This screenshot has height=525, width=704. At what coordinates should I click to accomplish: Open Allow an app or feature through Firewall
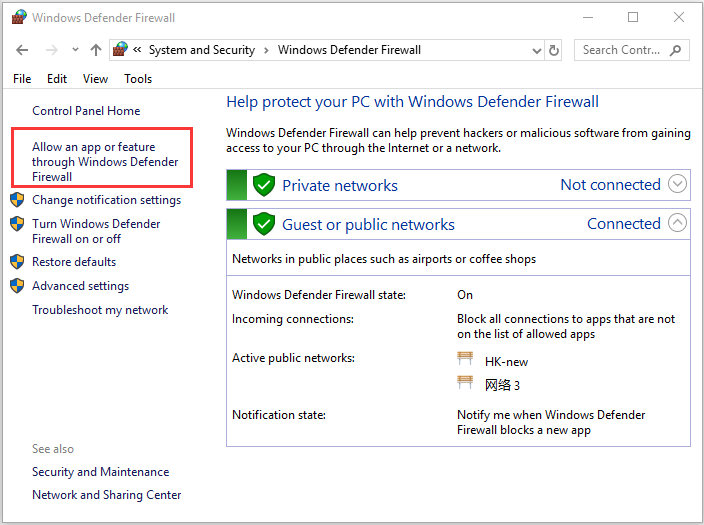click(x=105, y=162)
